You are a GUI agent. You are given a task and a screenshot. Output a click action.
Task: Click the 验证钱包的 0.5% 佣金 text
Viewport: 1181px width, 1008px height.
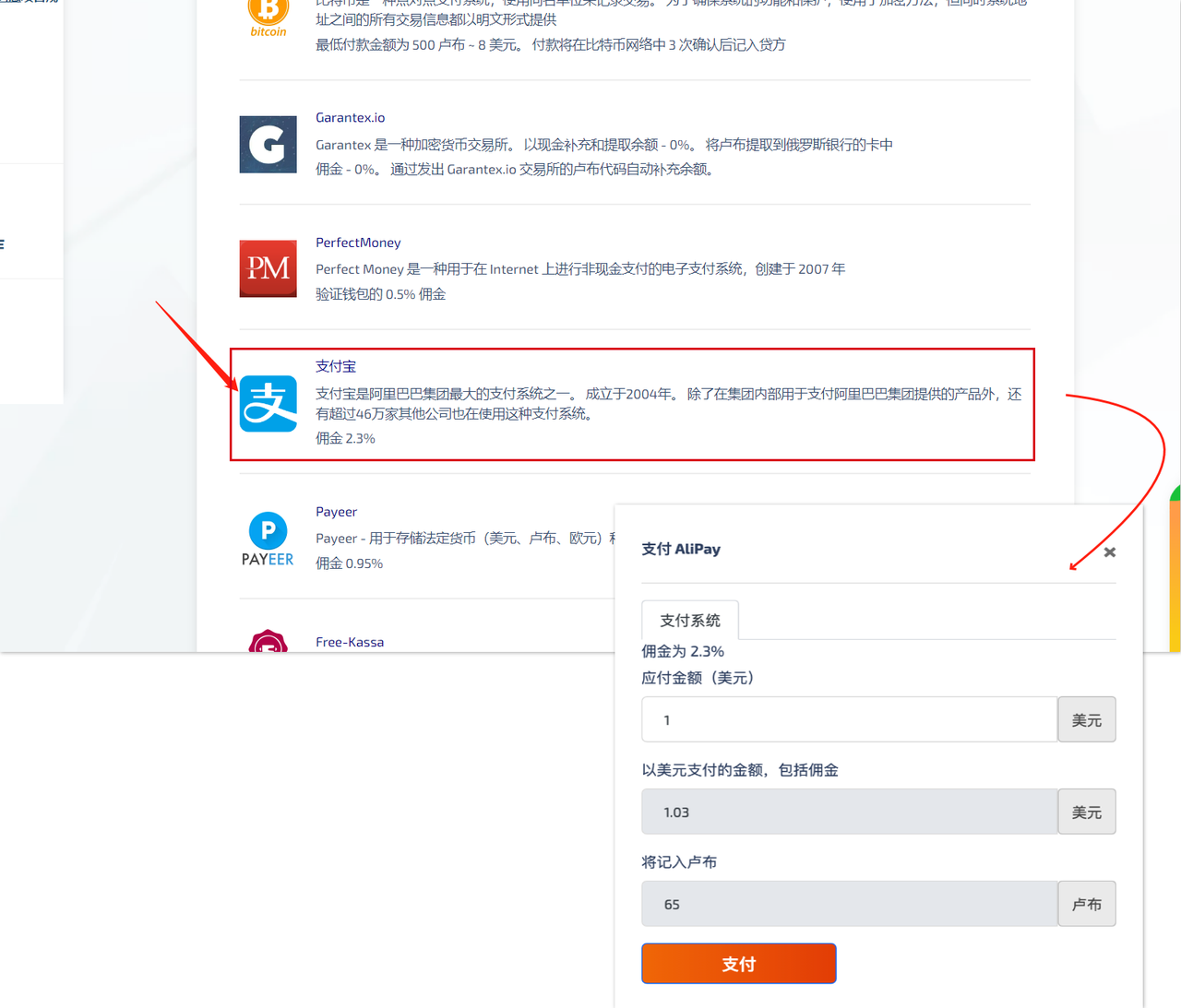click(381, 294)
